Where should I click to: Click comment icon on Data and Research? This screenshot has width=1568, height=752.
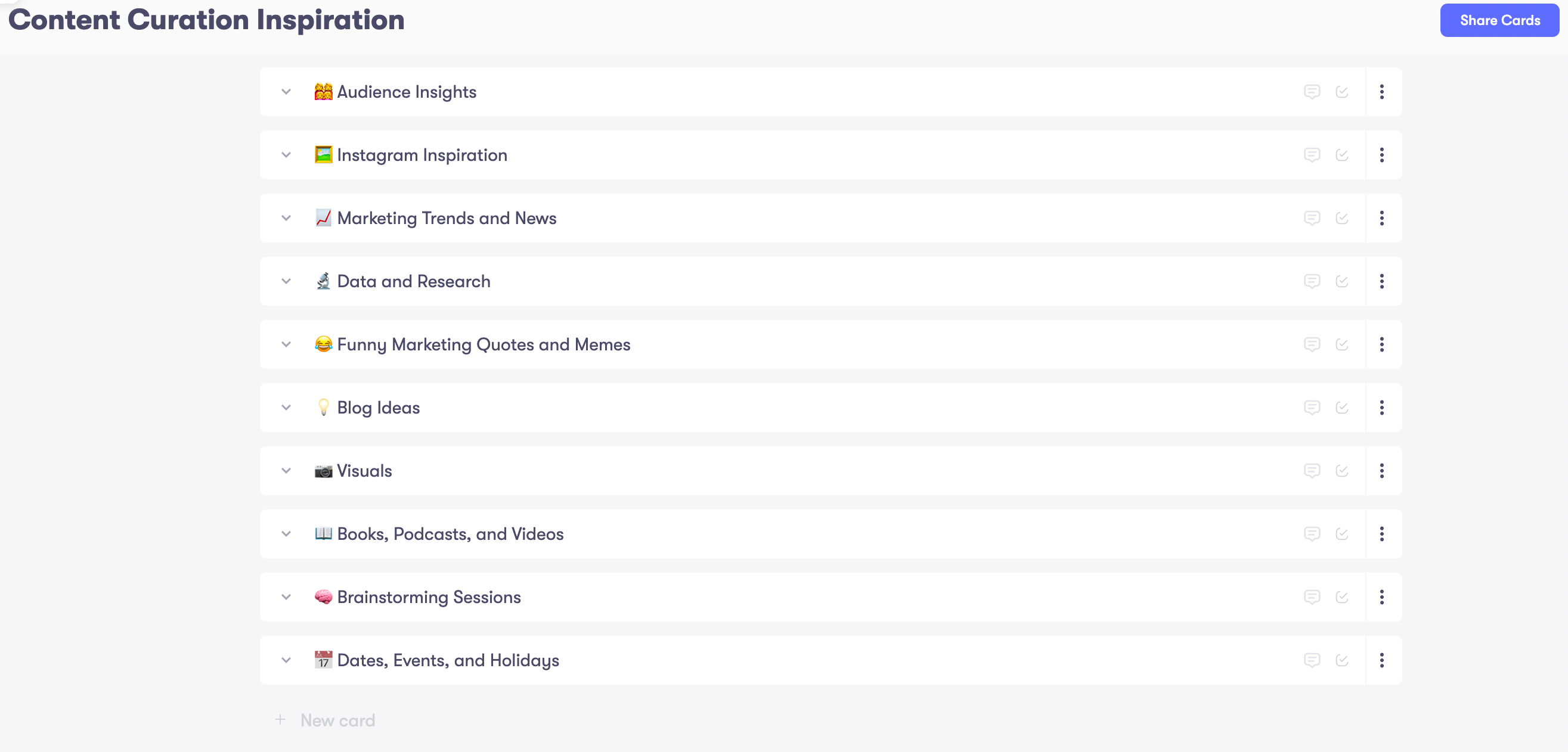(1312, 281)
